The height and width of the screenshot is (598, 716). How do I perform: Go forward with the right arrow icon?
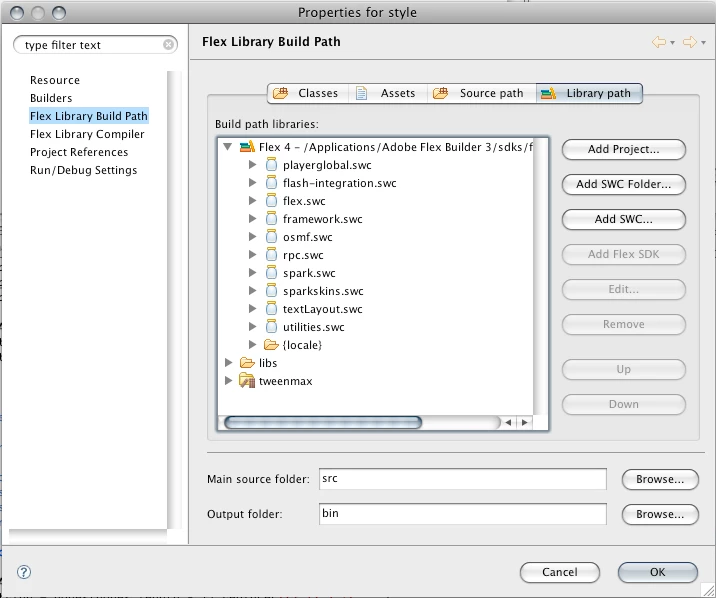pos(690,42)
